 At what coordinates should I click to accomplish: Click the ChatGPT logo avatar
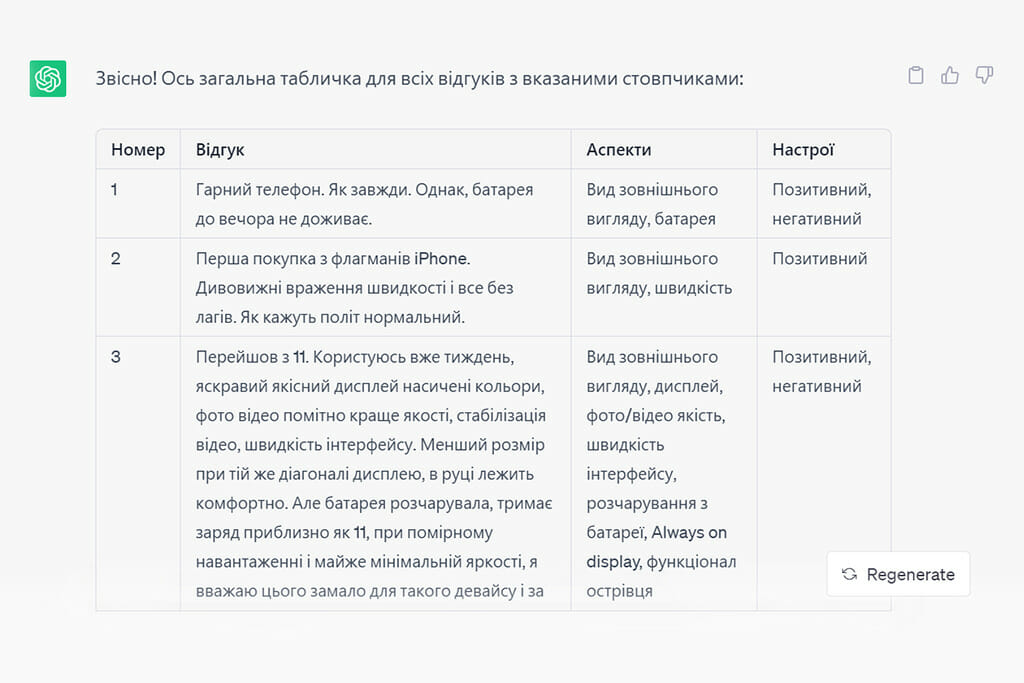pyautogui.click(x=48, y=78)
